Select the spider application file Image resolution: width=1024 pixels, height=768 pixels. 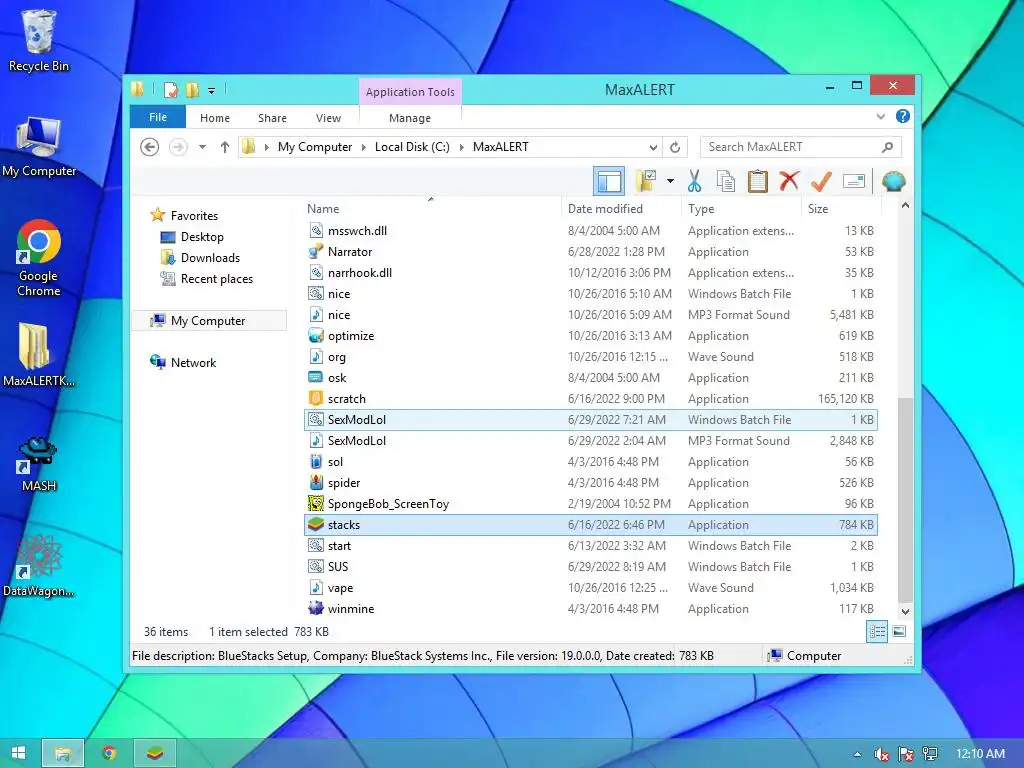591,483
